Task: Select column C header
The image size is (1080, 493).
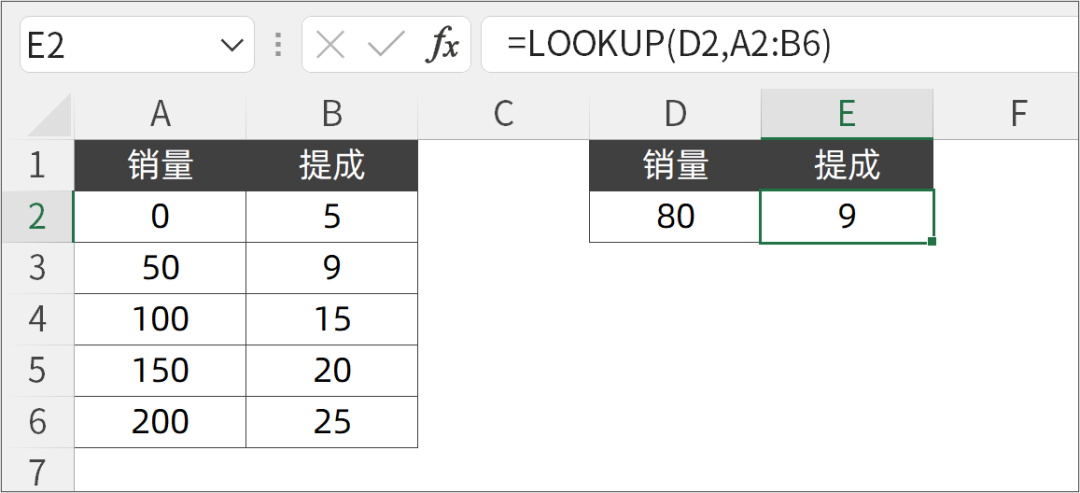Action: [503, 114]
